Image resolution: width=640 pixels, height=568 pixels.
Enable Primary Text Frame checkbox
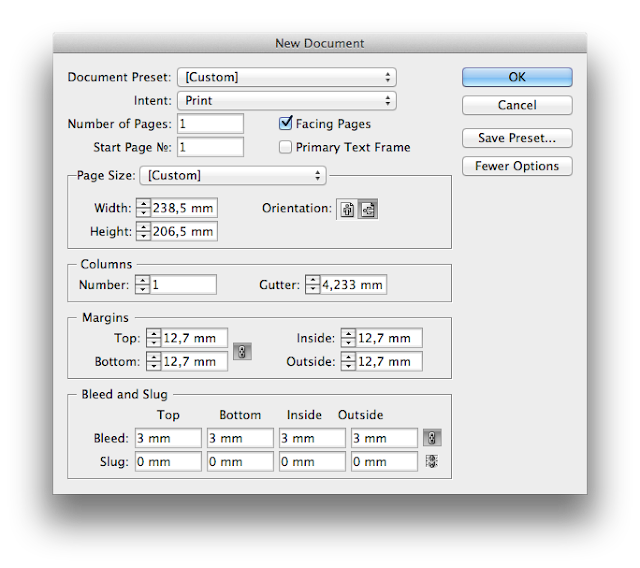point(286,147)
